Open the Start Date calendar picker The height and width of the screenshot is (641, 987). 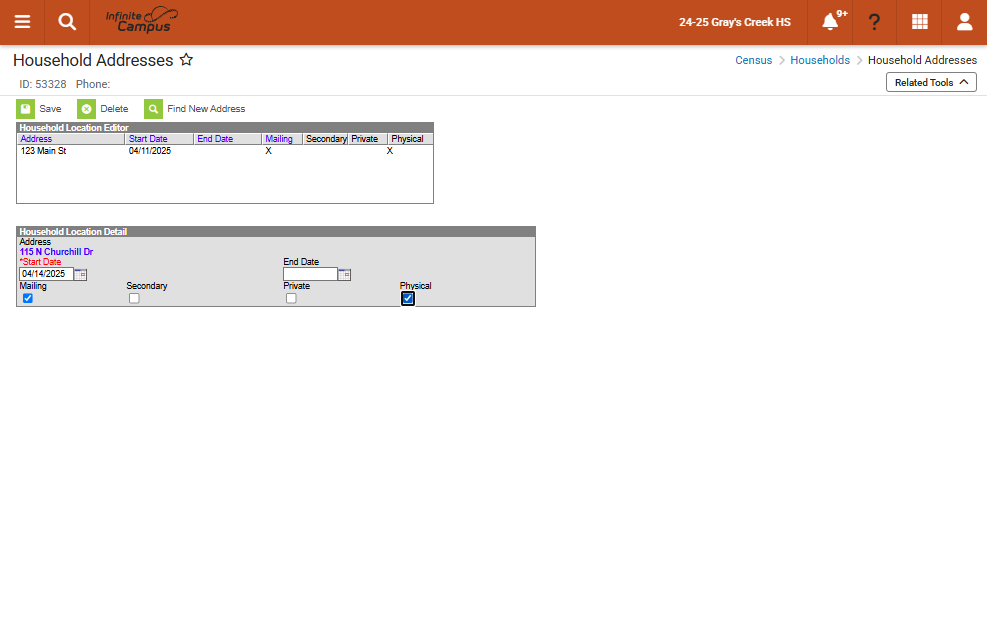pyautogui.click(x=81, y=274)
